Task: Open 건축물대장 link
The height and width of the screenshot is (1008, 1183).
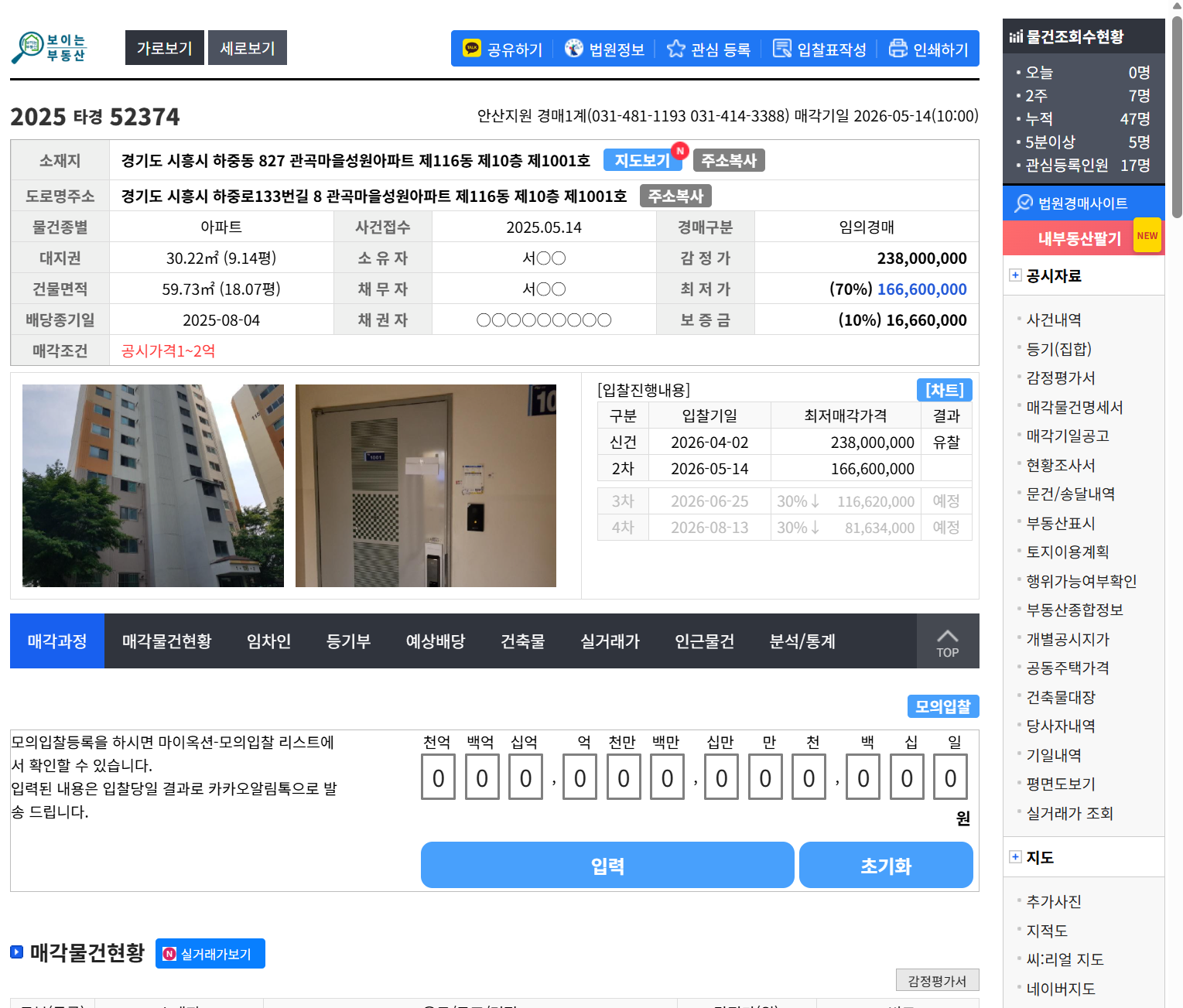Action: [x=1061, y=697]
